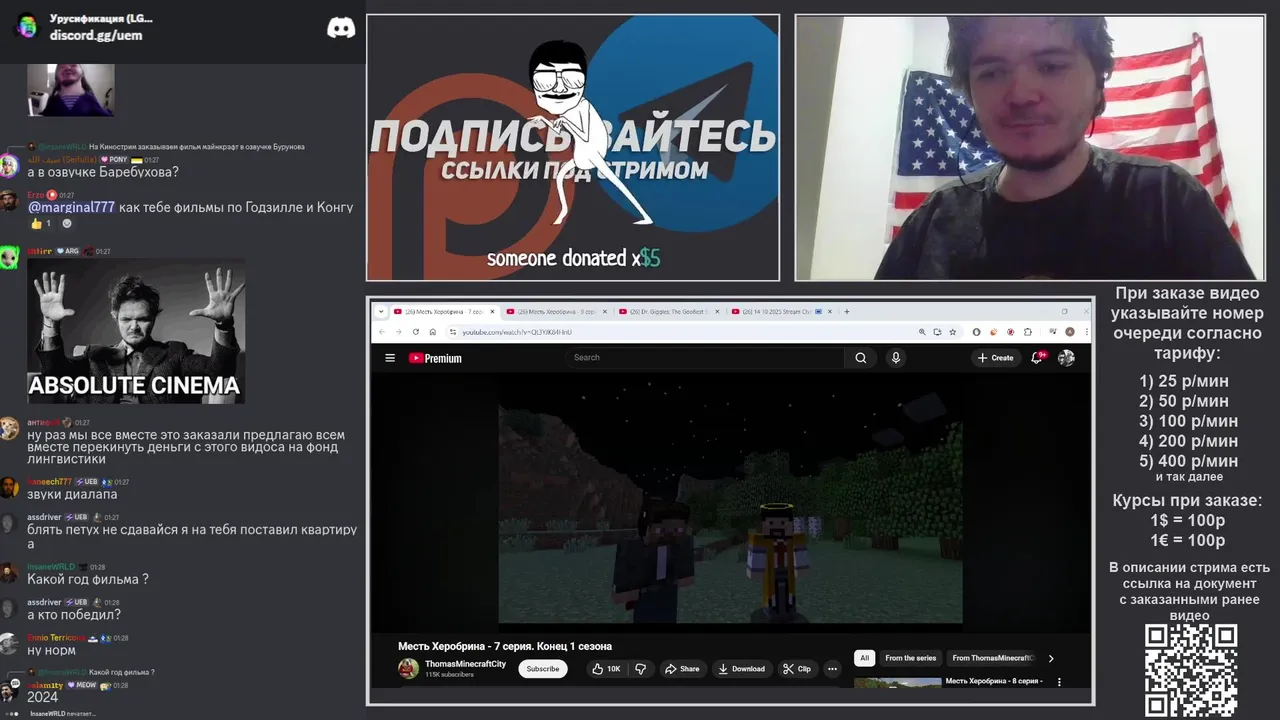Click username assdriver on квартиру message
The height and width of the screenshot is (720, 1280).
click(x=44, y=518)
